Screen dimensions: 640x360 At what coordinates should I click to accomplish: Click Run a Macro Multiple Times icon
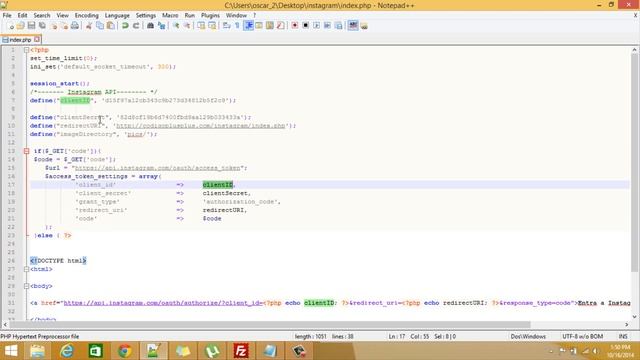[327, 26]
